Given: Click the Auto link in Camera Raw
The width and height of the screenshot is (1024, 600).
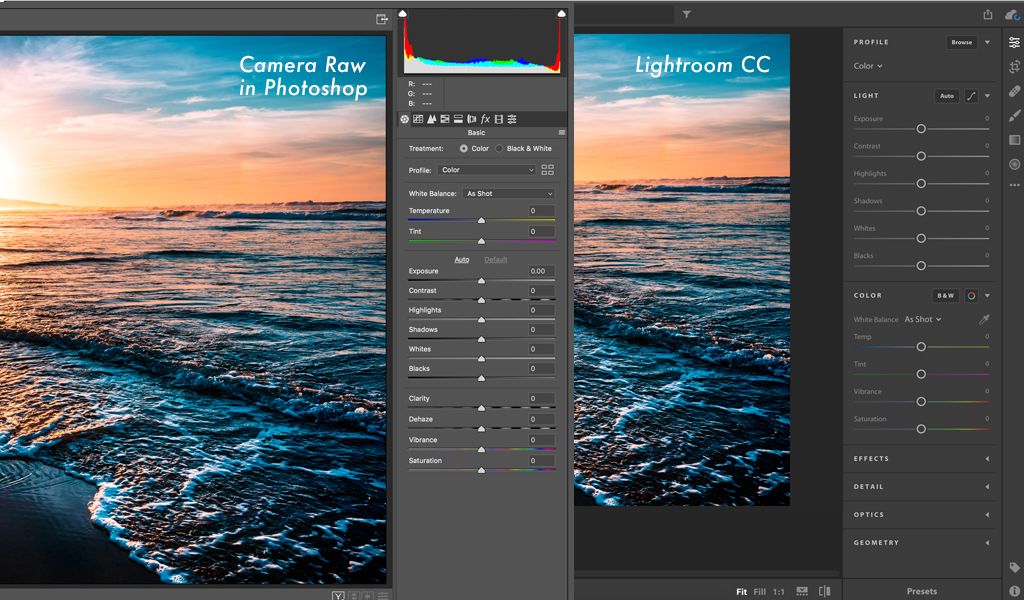Looking at the screenshot, I should click(x=462, y=260).
